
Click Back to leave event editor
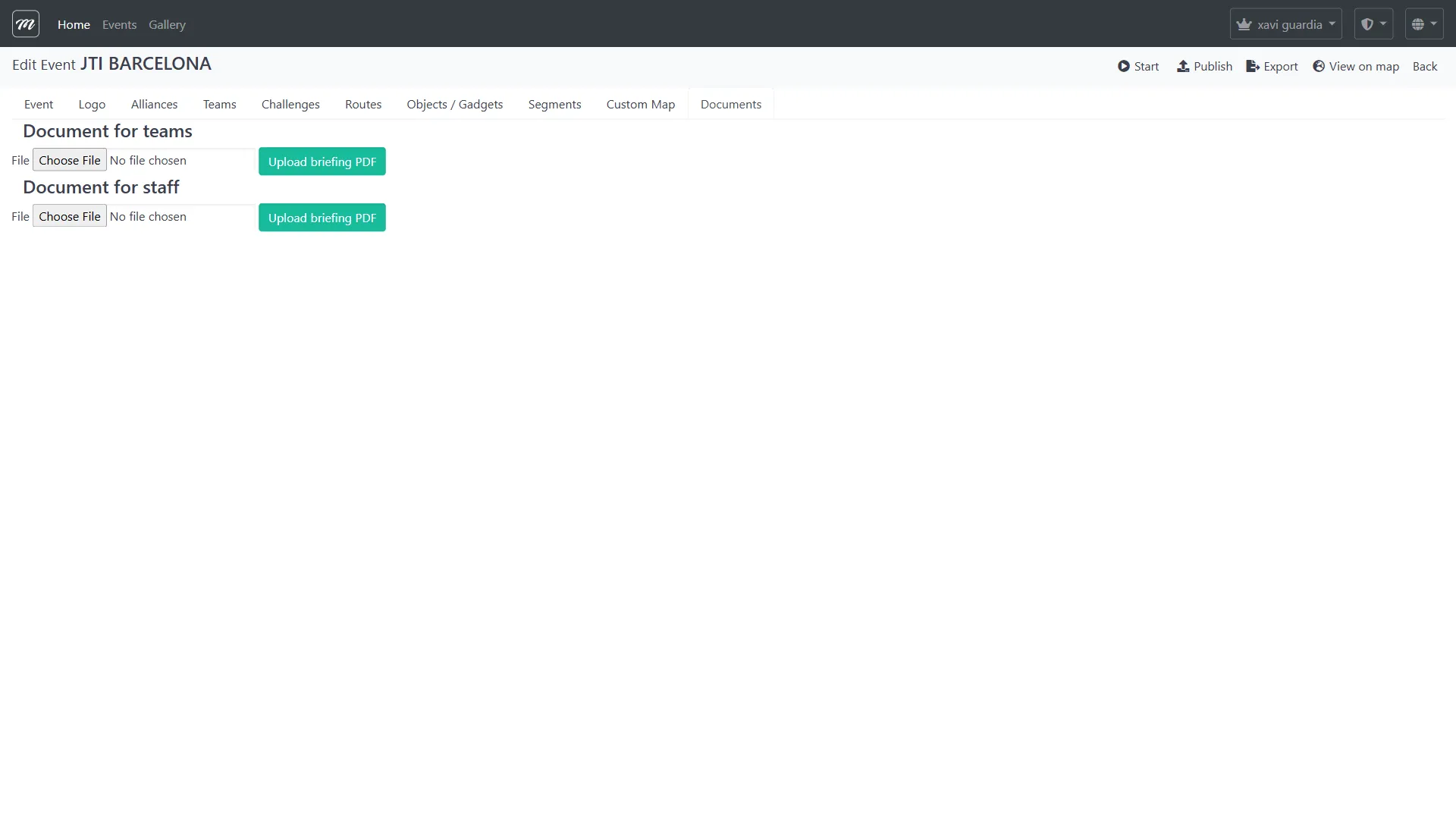click(1426, 66)
